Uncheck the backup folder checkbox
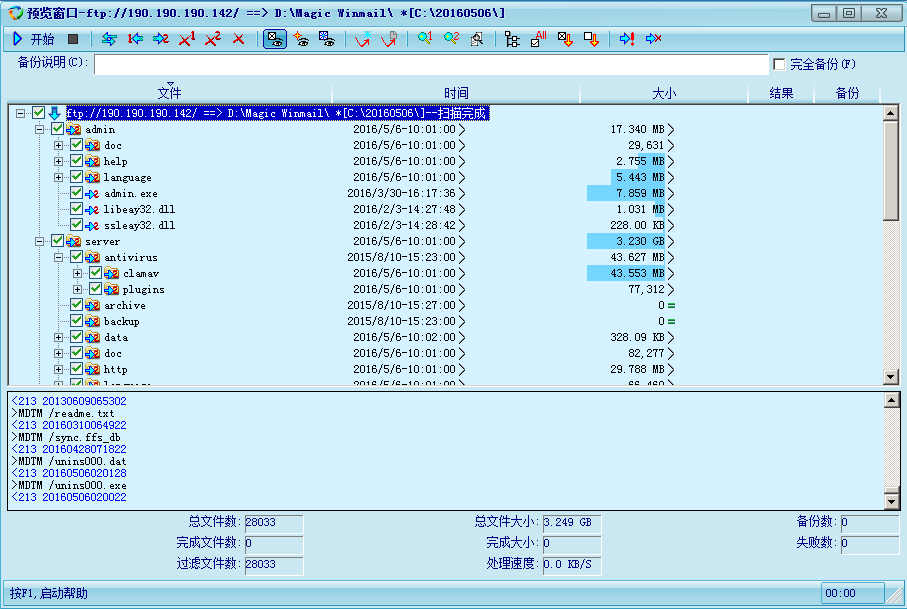Screen dimensions: 907x609 (76, 321)
